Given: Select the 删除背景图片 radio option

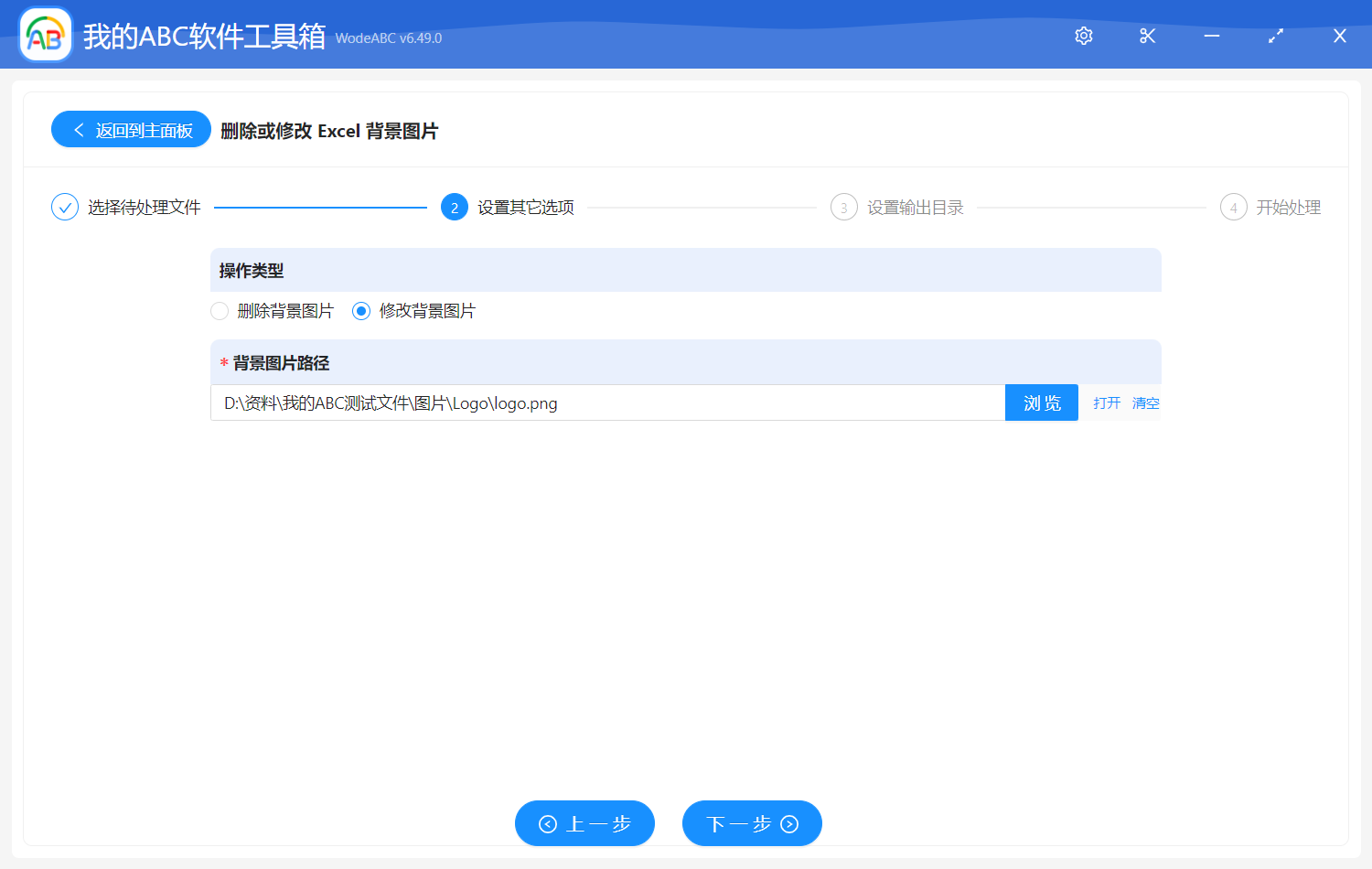Looking at the screenshot, I should coord(220,311).
